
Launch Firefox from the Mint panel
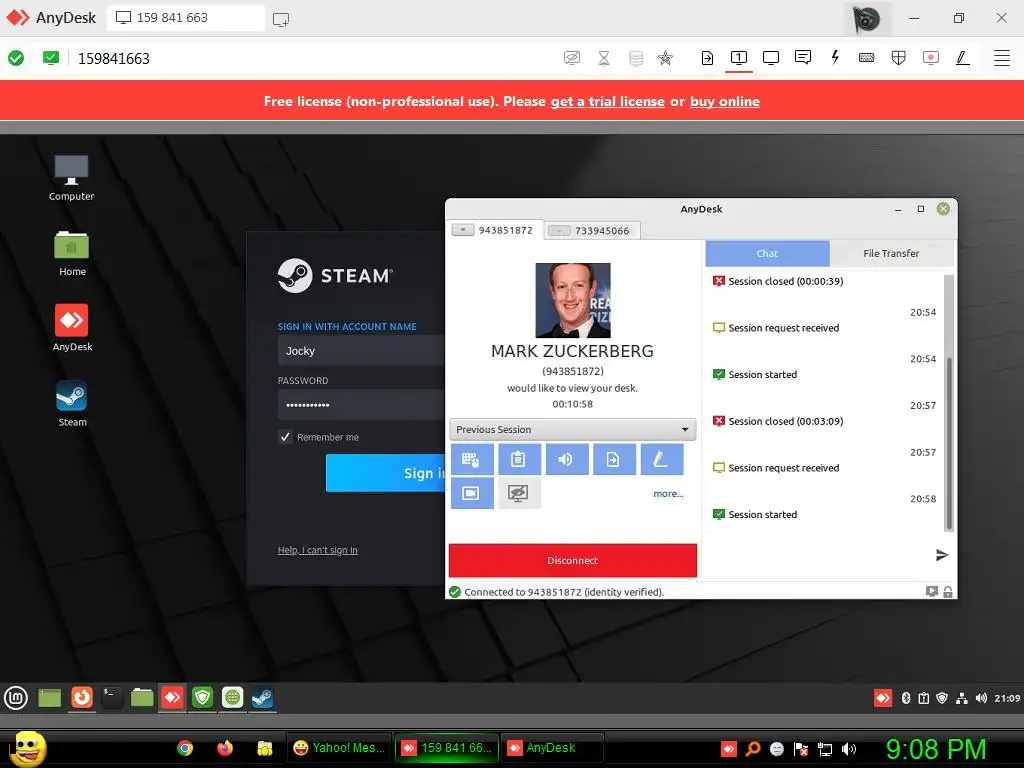(x=82, y=698)
